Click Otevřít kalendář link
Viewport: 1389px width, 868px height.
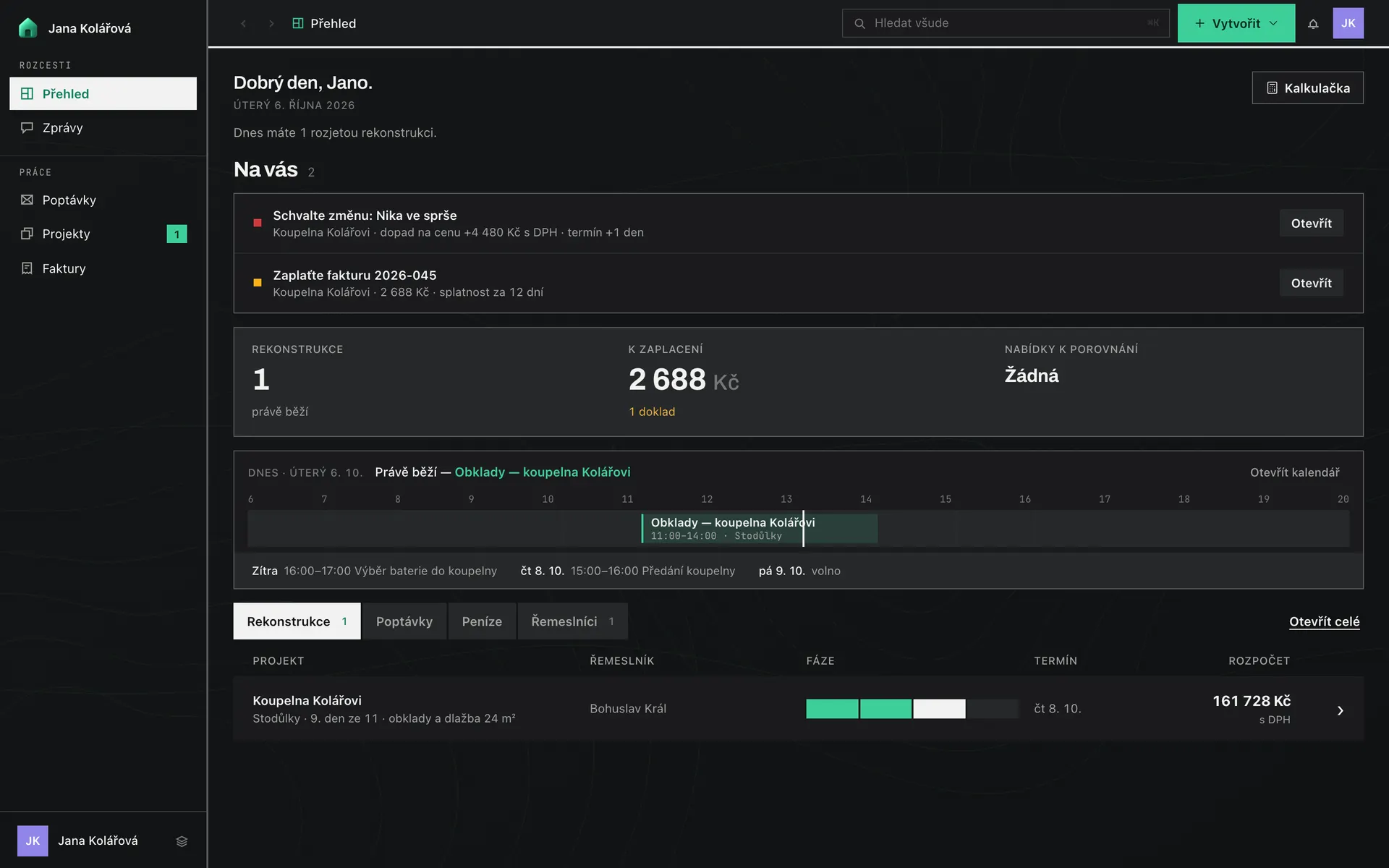[1294, 472]
